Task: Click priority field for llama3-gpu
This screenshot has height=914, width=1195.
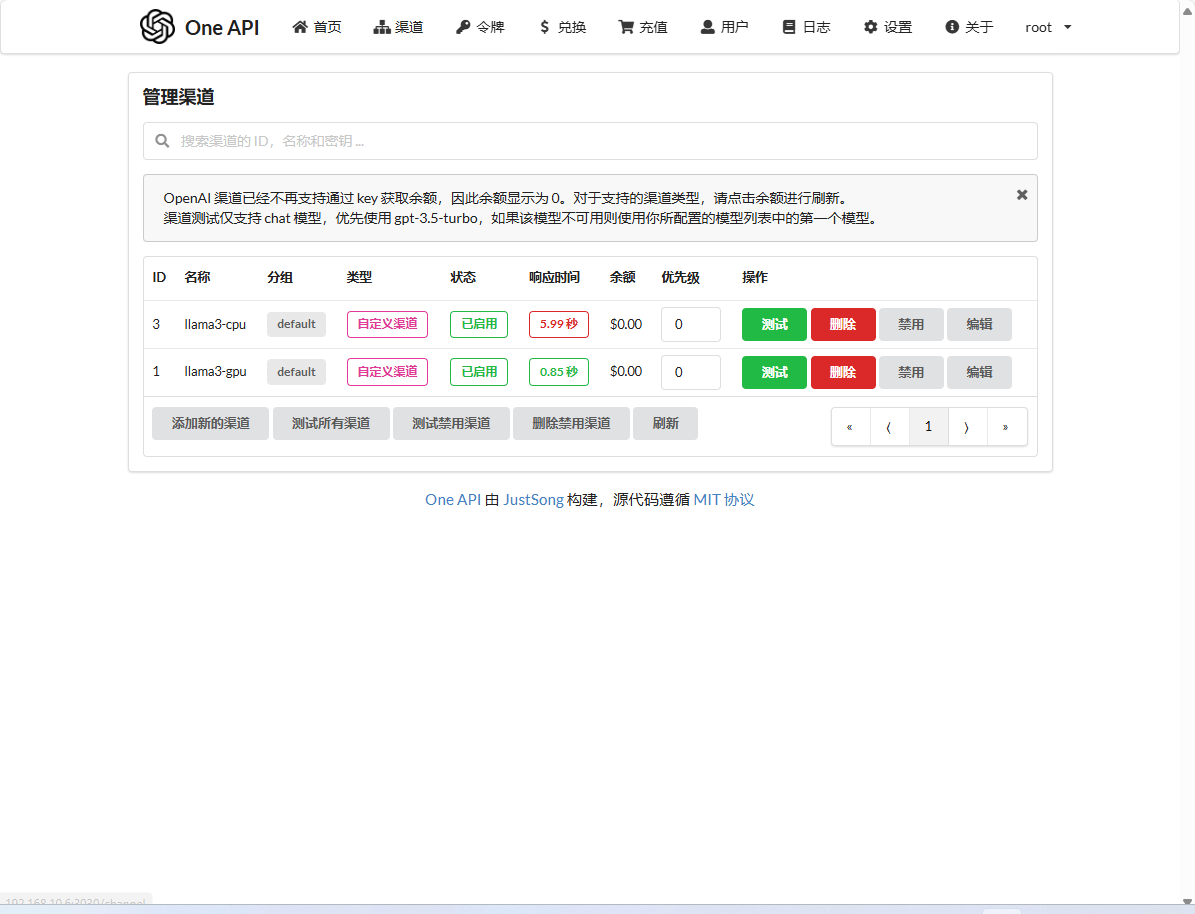Action: (x=690, y=372)
